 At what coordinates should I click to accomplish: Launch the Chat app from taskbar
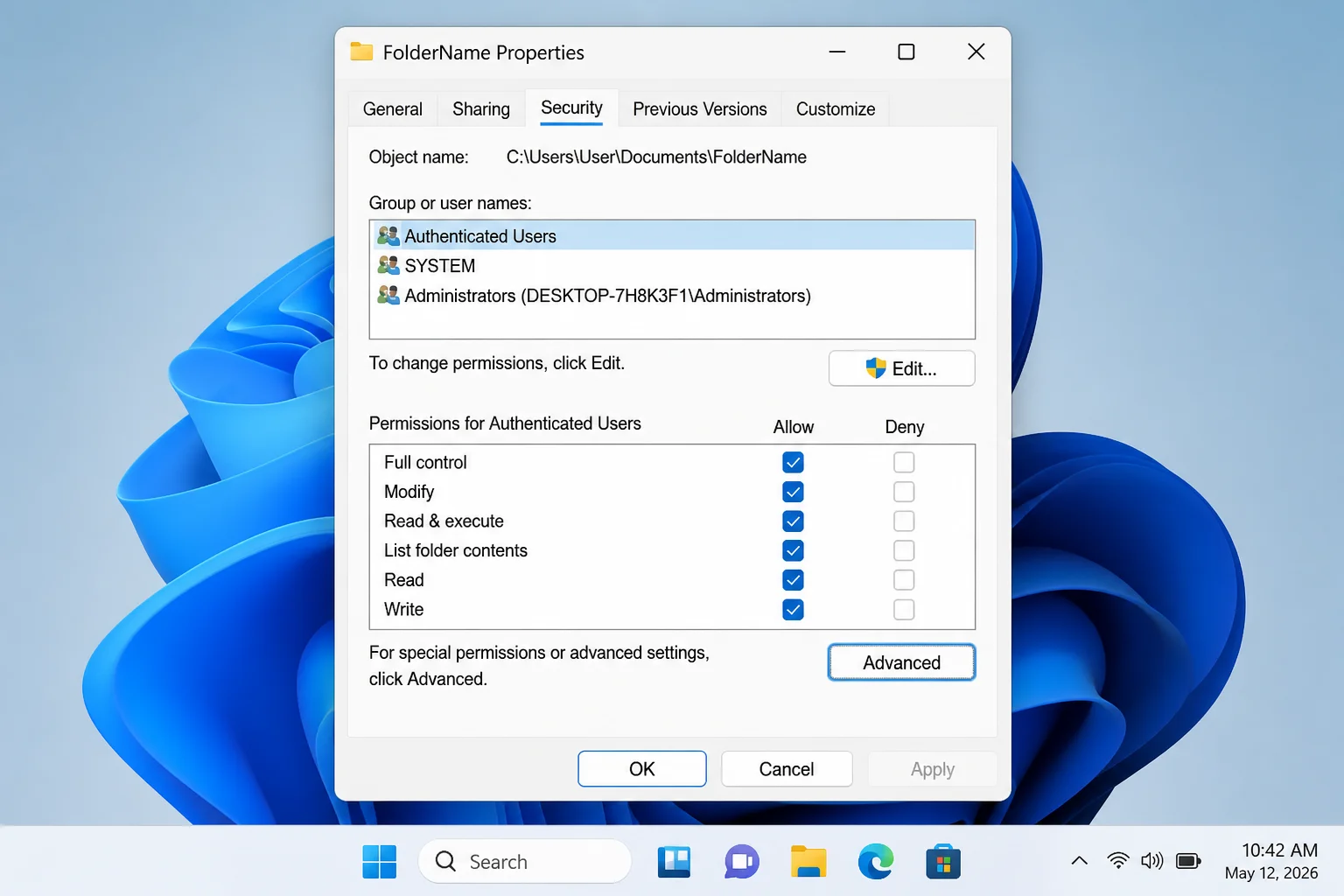[741, 862]
